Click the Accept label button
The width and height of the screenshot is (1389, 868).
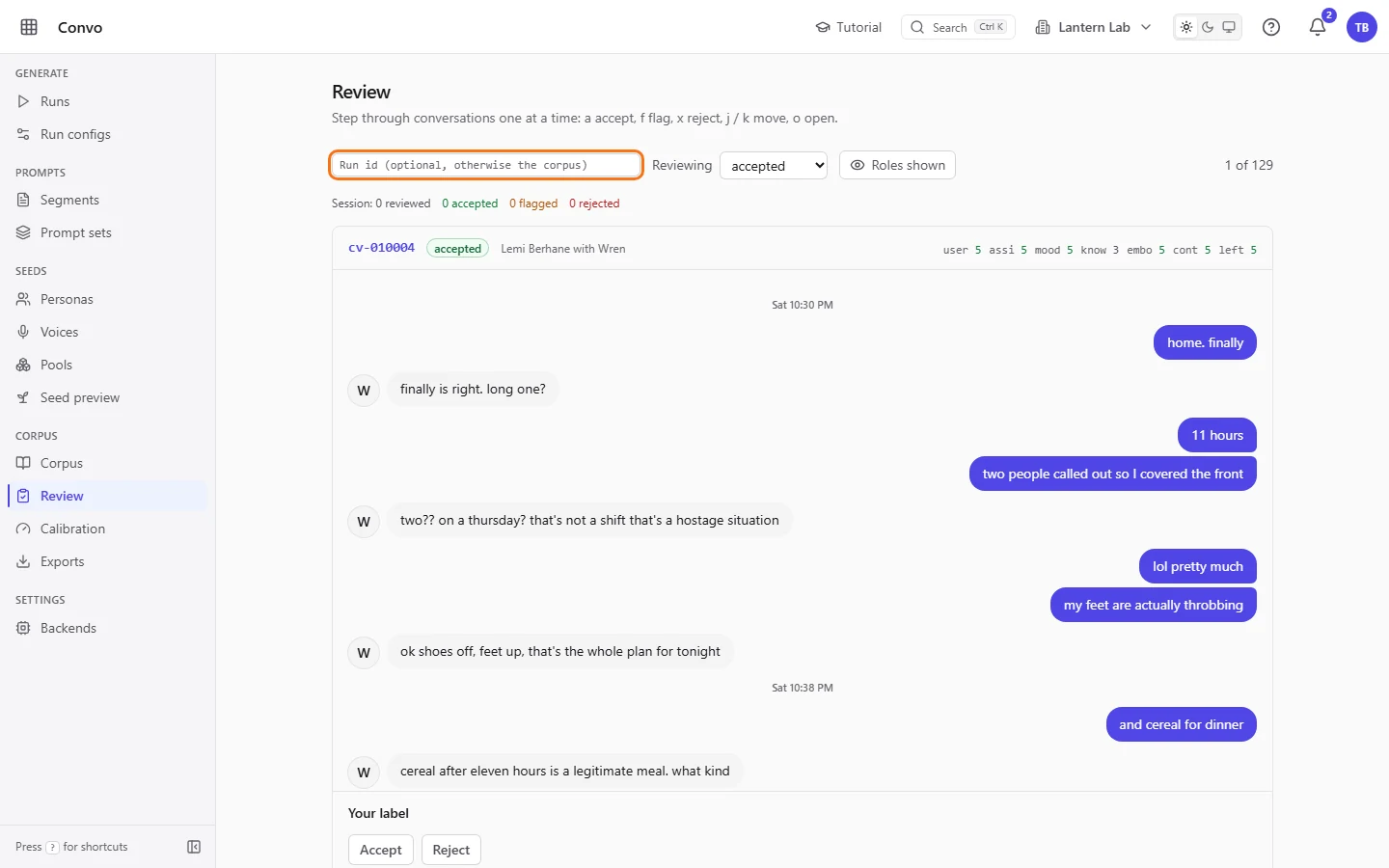coord(381,850)
